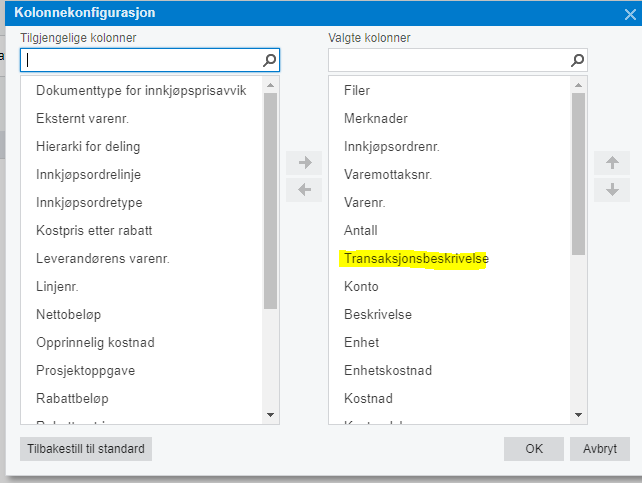642x483 pixels.
Task: Click the left arrow to remove column
Action: [x=304, y=190]
